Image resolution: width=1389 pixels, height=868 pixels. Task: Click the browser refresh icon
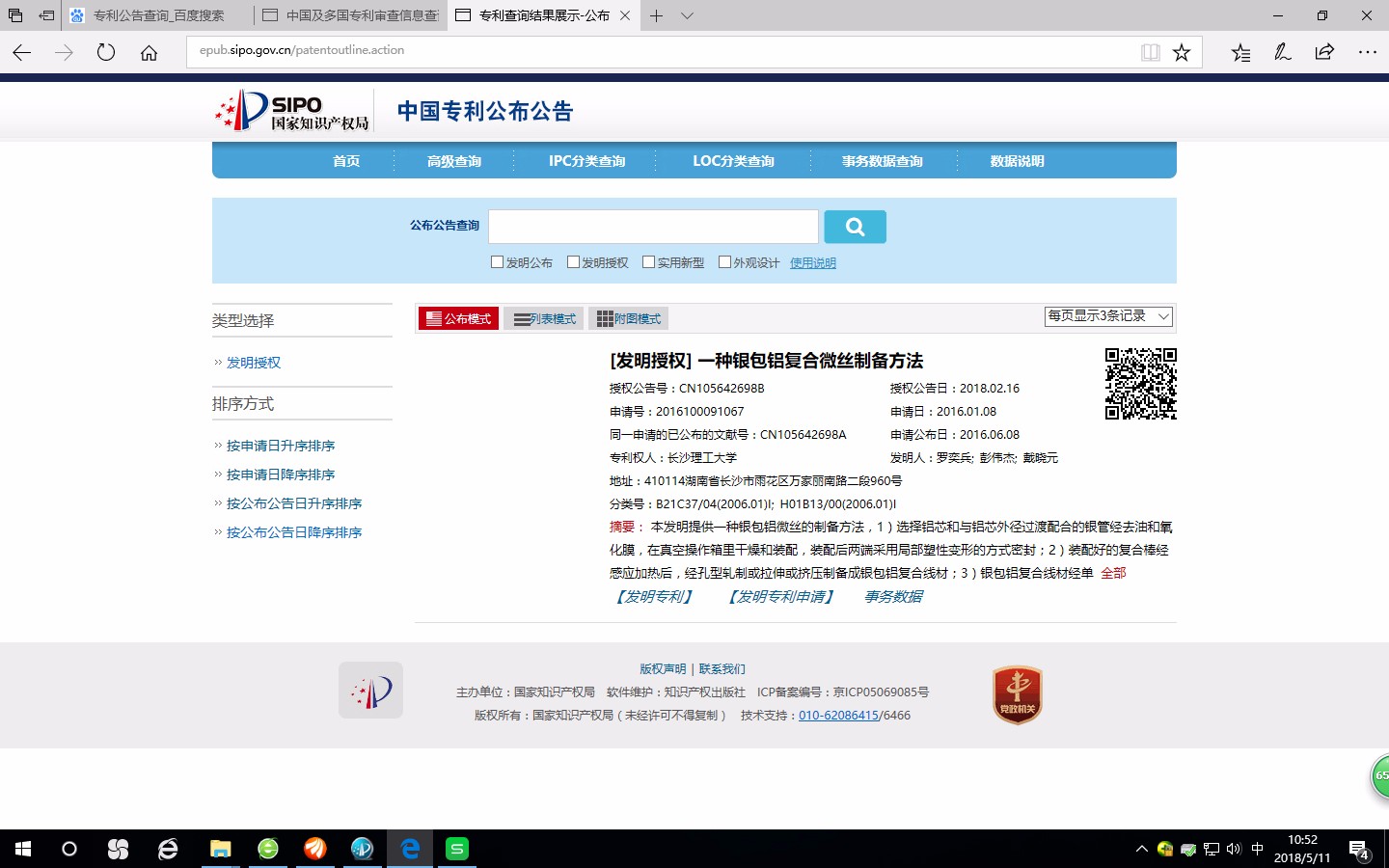[x=106, y=52]
